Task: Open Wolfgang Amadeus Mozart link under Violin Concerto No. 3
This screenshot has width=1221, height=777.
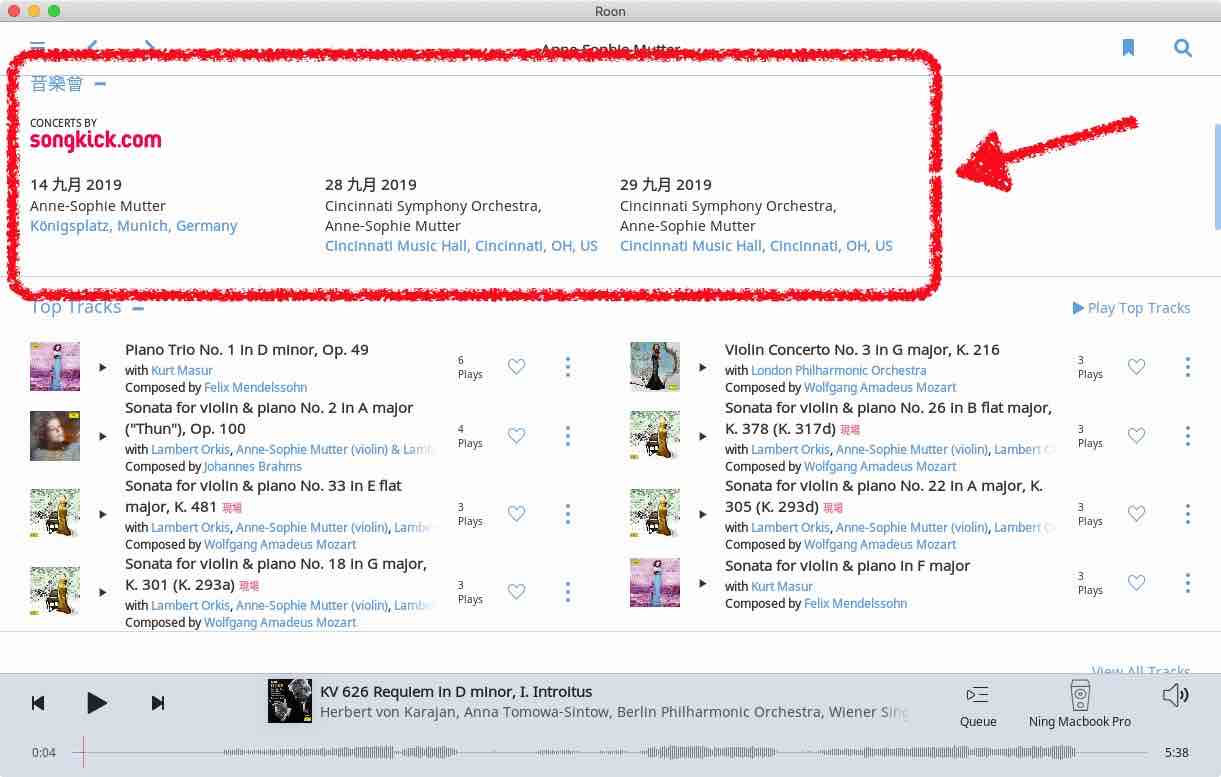Action: 880,387
